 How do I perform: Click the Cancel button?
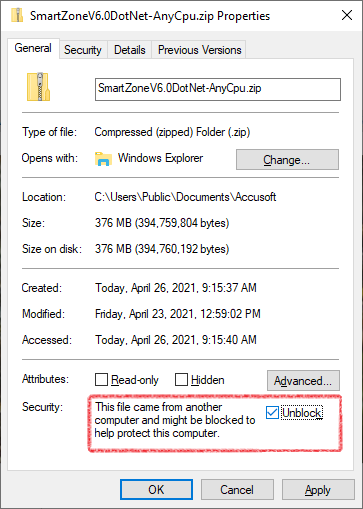(x=237, y=490)
